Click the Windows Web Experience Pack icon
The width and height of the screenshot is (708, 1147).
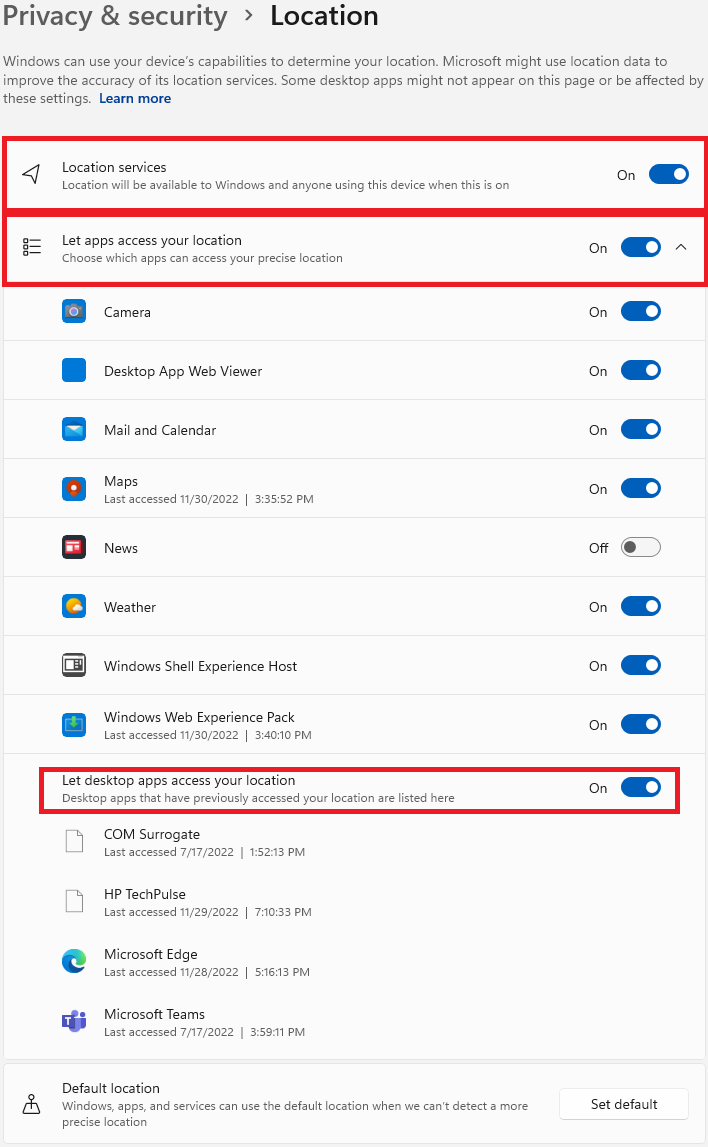(x=74, y=725)
